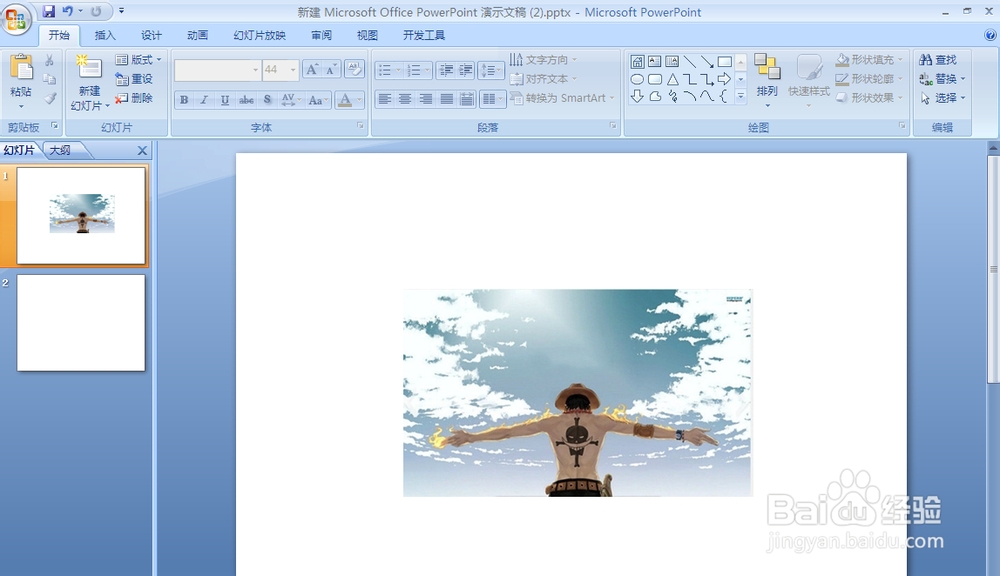Screen dimensions: 1000x576
Task: Switch to the 插入 ribbon tab
Action: tap(105, 35)
